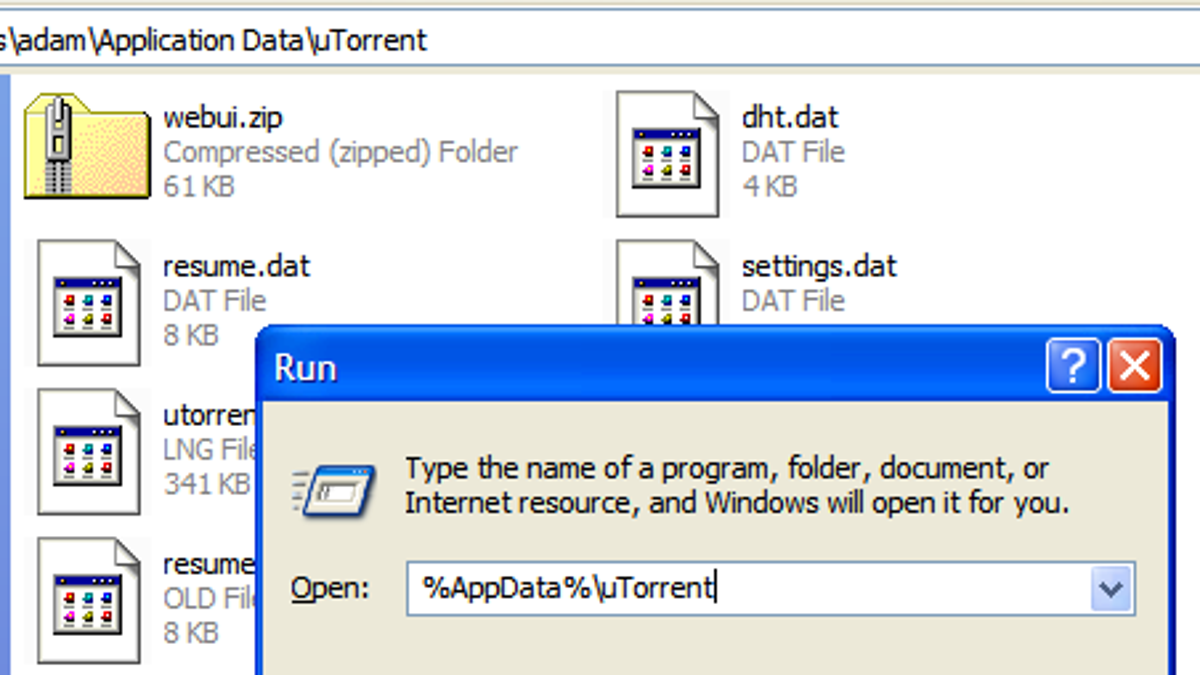Click the settings.dat file name

pyautogui.click(x=819, y=266)
